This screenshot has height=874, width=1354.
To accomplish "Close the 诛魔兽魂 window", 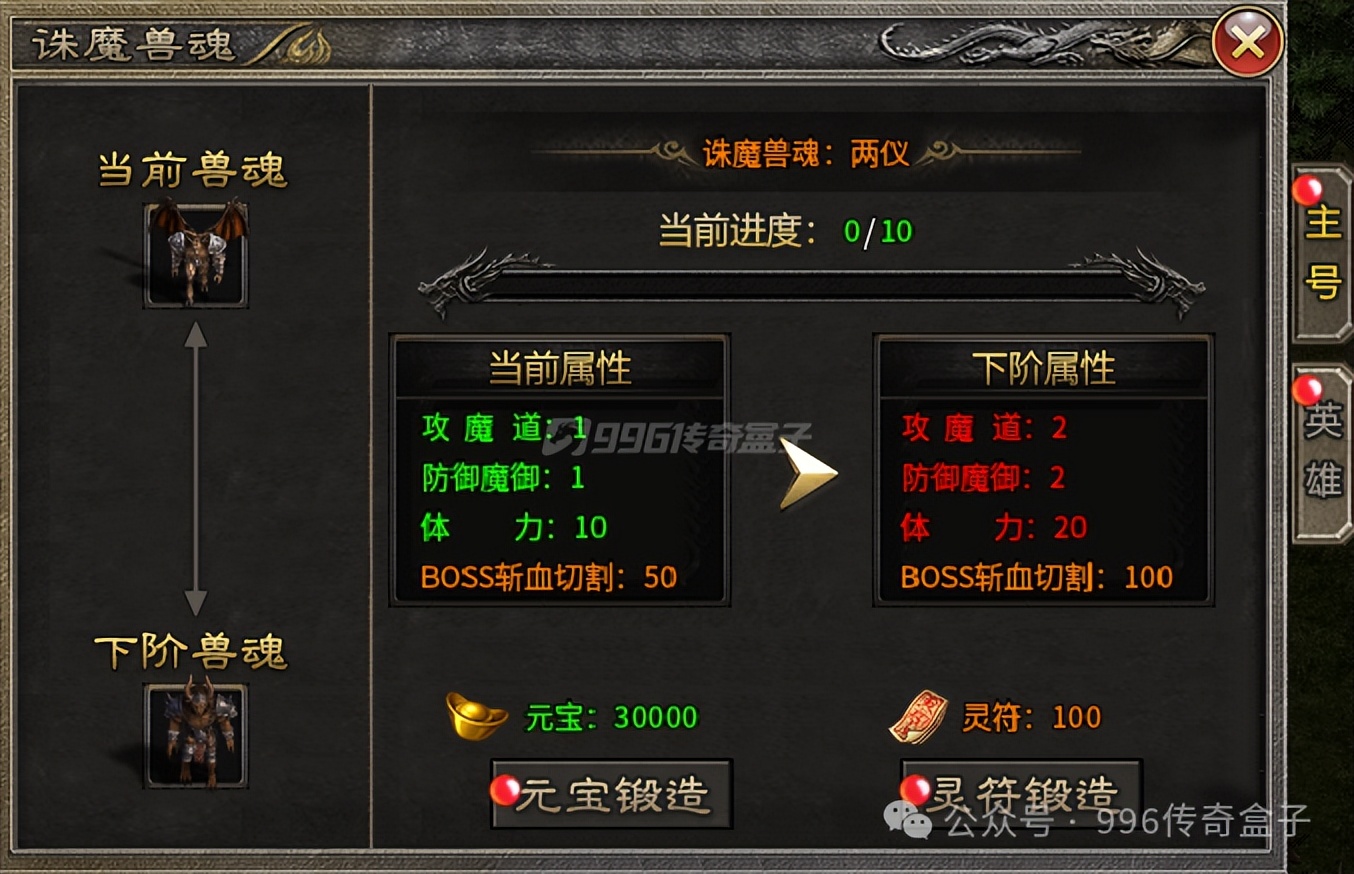I will [1247, 42].
